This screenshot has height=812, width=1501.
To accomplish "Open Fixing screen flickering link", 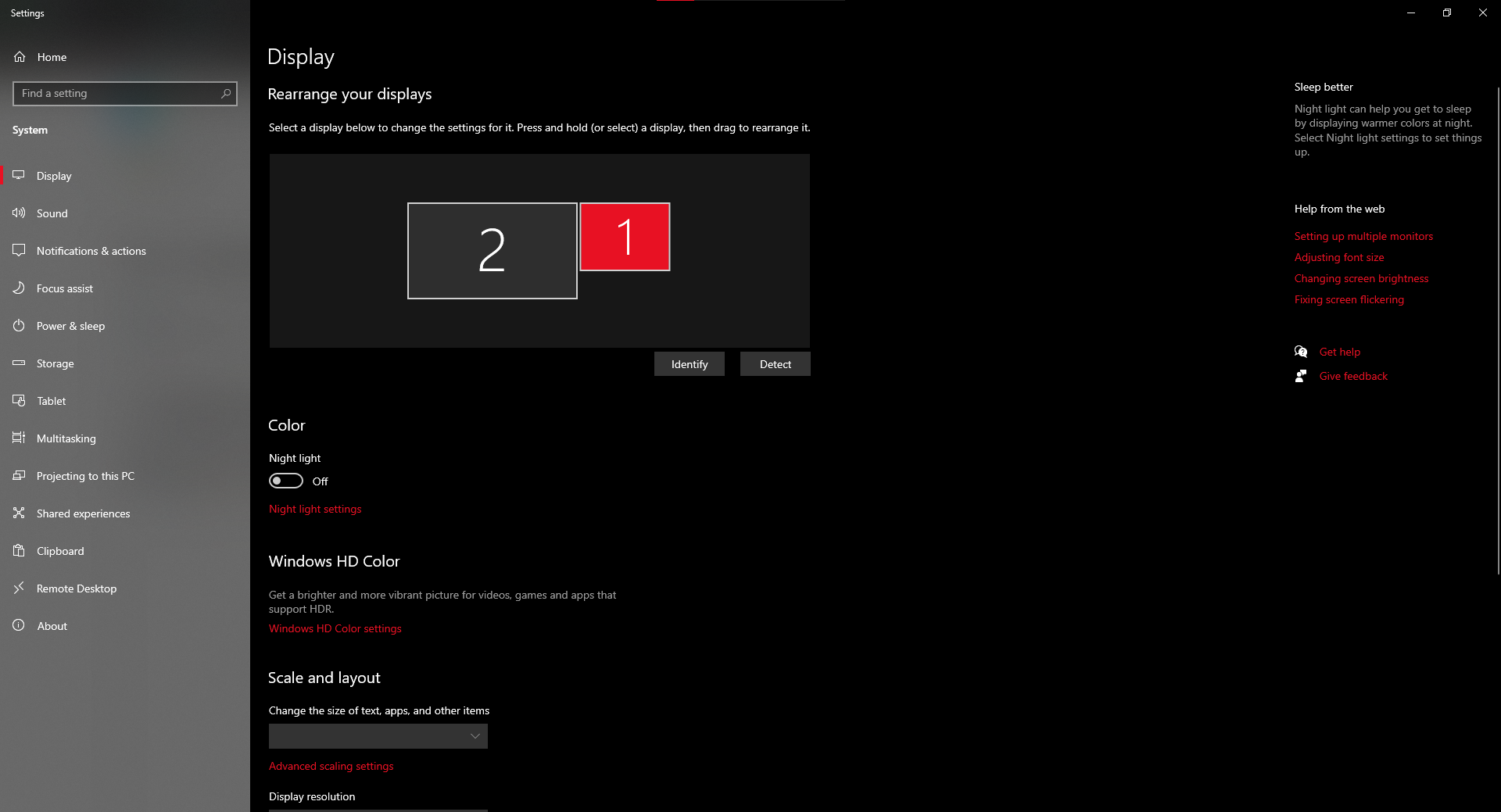I will point(1349,299).
